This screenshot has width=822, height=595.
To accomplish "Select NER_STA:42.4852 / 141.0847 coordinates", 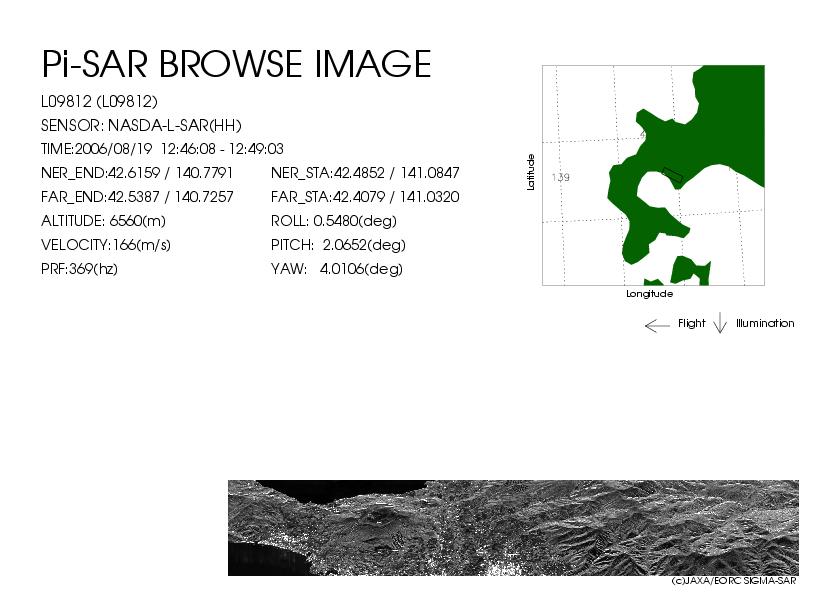I will point(365,173).
